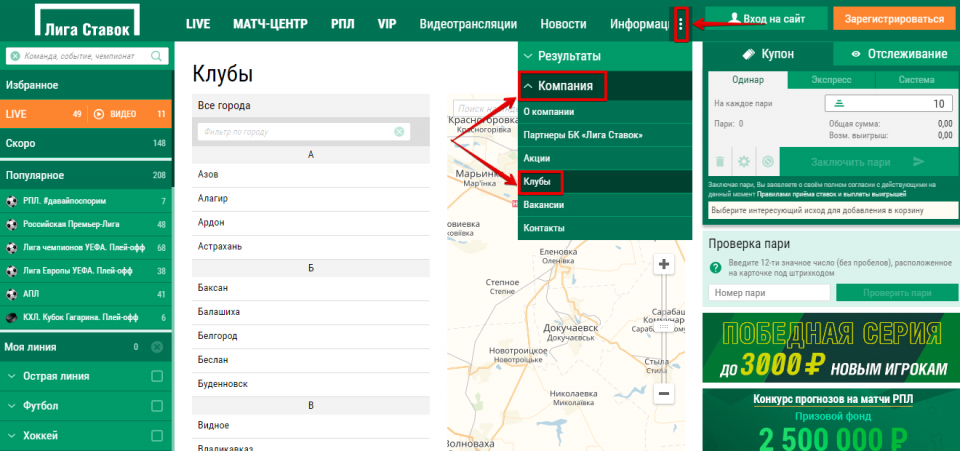Enable the Хоккей checkbox

[x=156, y=436]
